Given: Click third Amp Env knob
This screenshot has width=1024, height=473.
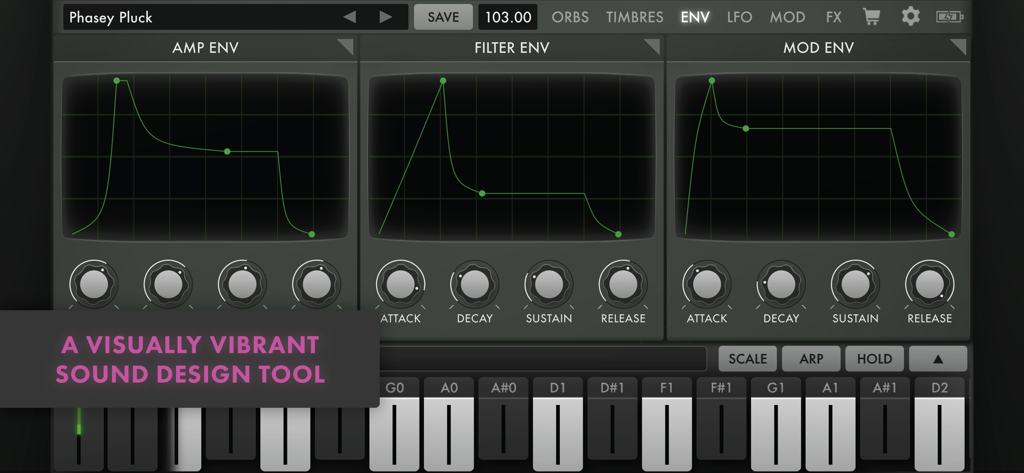Looking at the screenshot, I should (242, 284).
